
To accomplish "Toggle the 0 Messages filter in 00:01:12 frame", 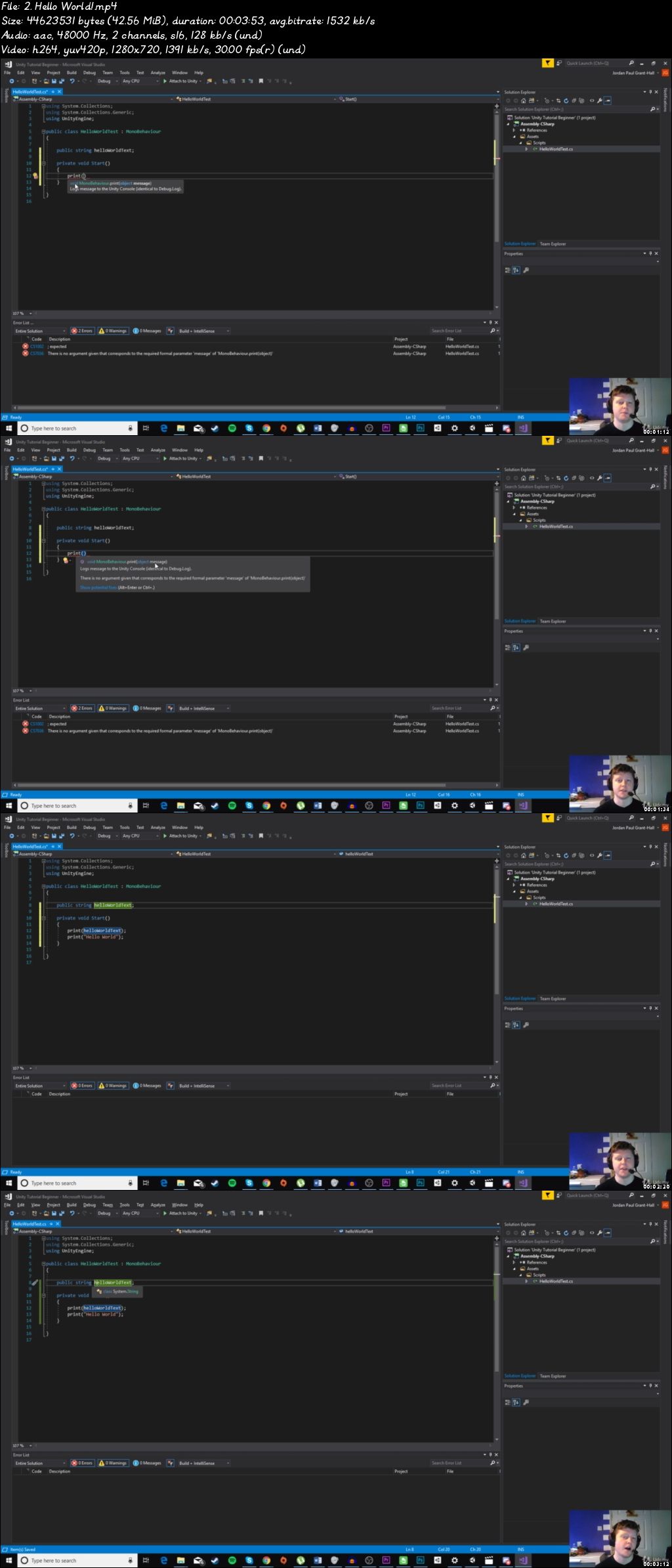I will tap(147, 331).
